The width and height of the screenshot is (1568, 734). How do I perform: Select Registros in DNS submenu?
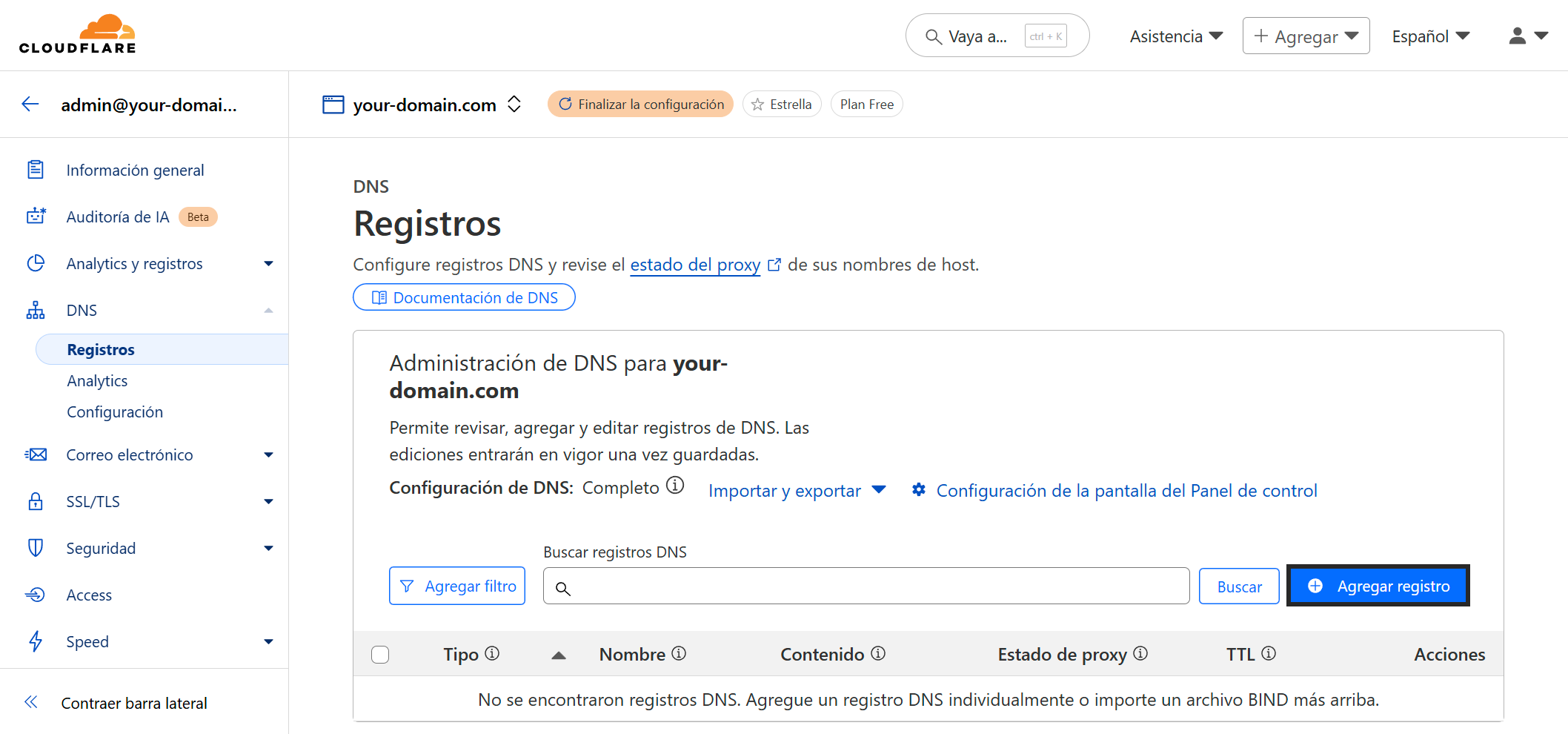pos(162,349)
